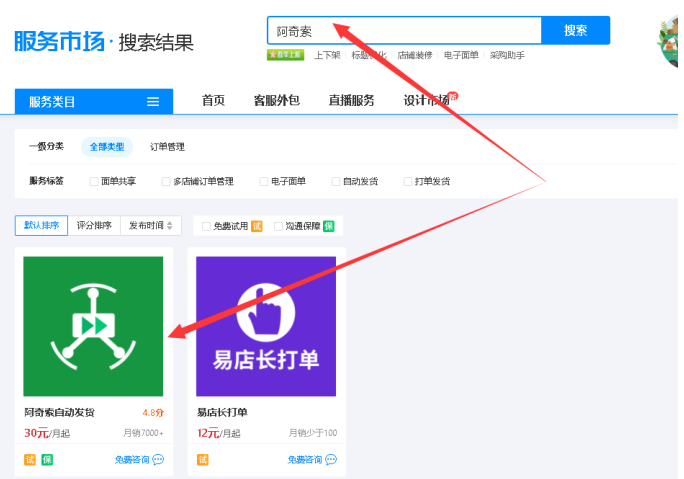
Task: Check the 自动发货 tag checkbox
Action: click(335, 181)
